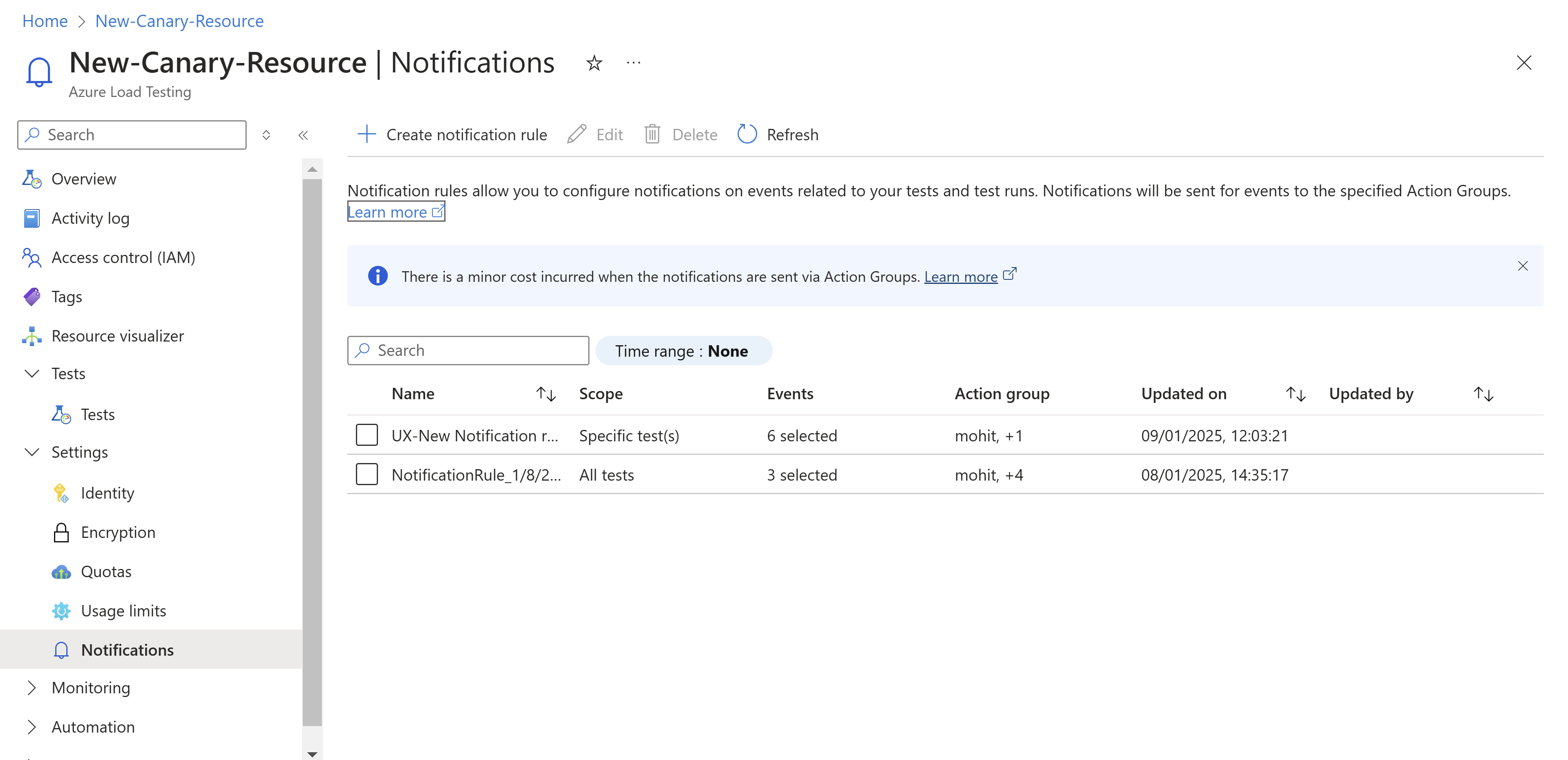This screenshot has height=760, width=1568.
Task: Sort table by Name column arrows
Action: coord(546,394)
